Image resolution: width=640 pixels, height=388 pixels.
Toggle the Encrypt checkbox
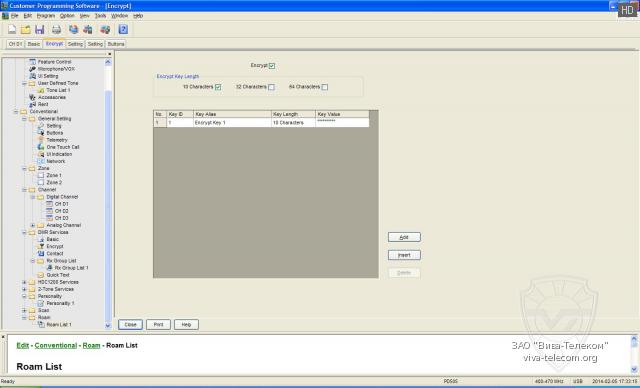(x=272, y=66)
